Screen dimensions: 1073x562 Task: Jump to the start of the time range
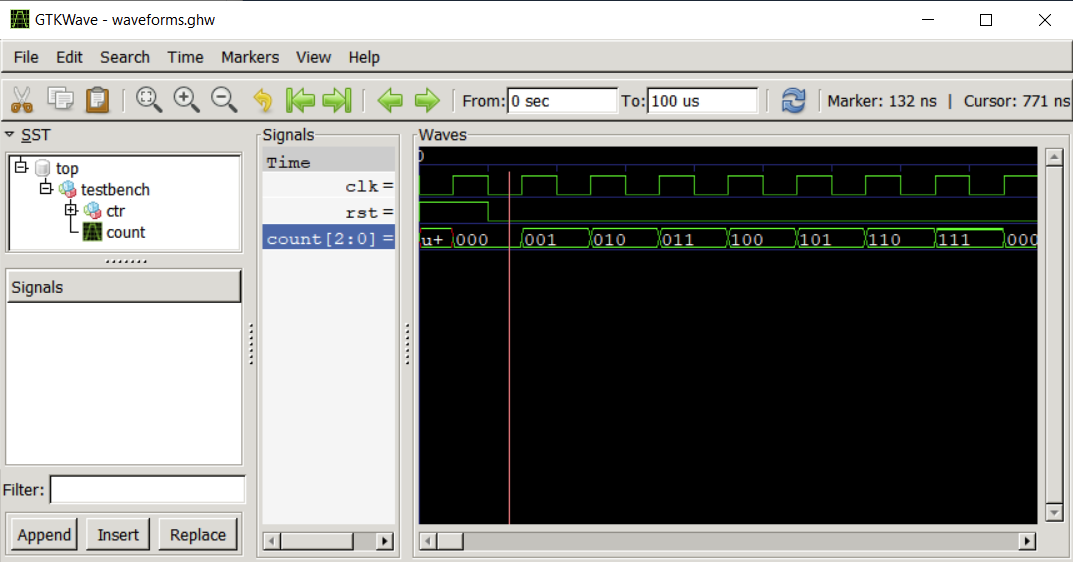pos(300,100)
